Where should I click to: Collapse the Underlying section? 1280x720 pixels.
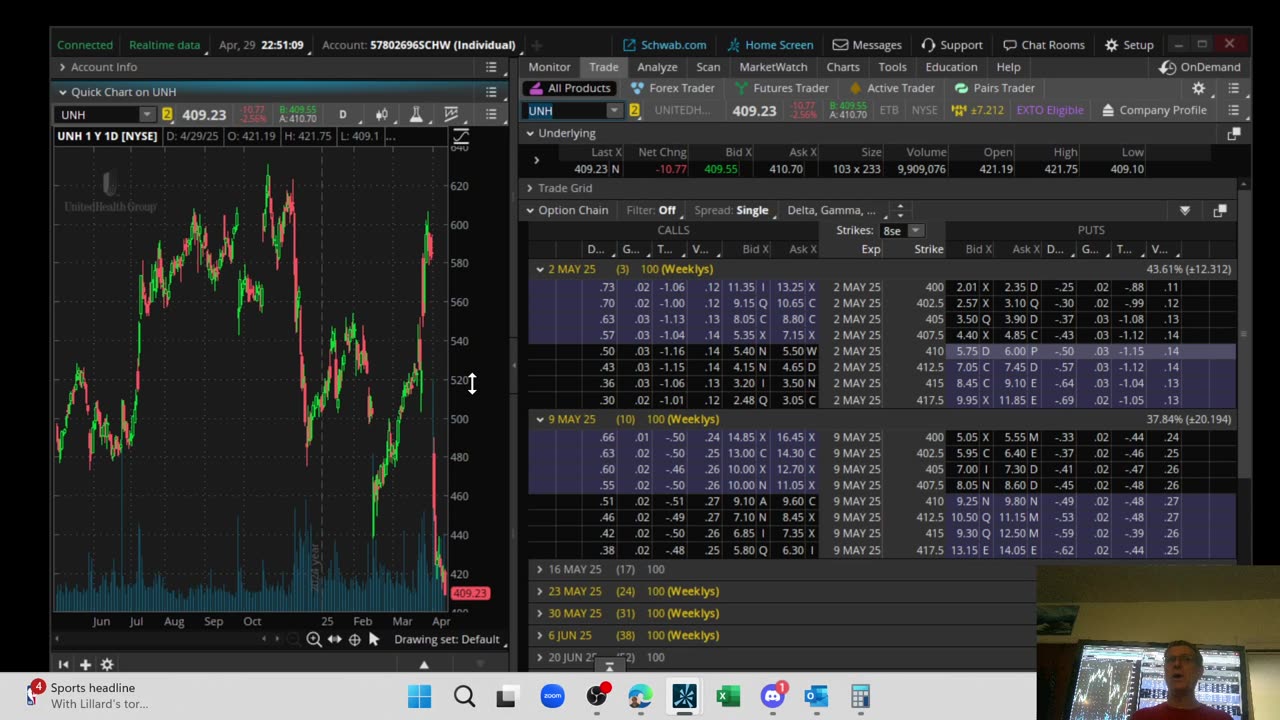(530, 133)
